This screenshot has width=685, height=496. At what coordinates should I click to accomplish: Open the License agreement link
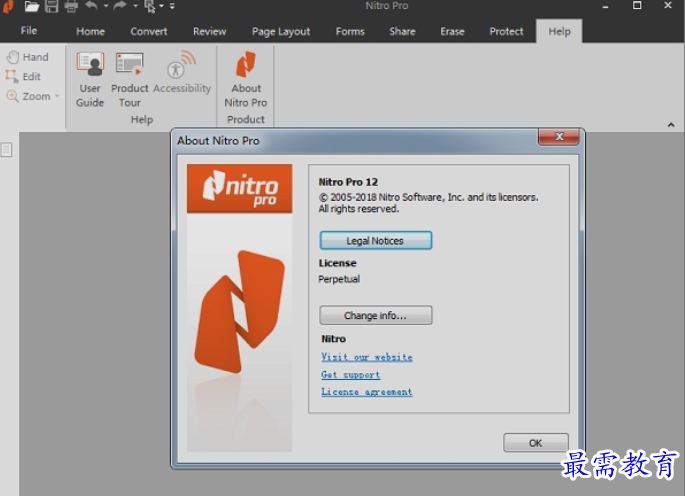tap(367, 392)
